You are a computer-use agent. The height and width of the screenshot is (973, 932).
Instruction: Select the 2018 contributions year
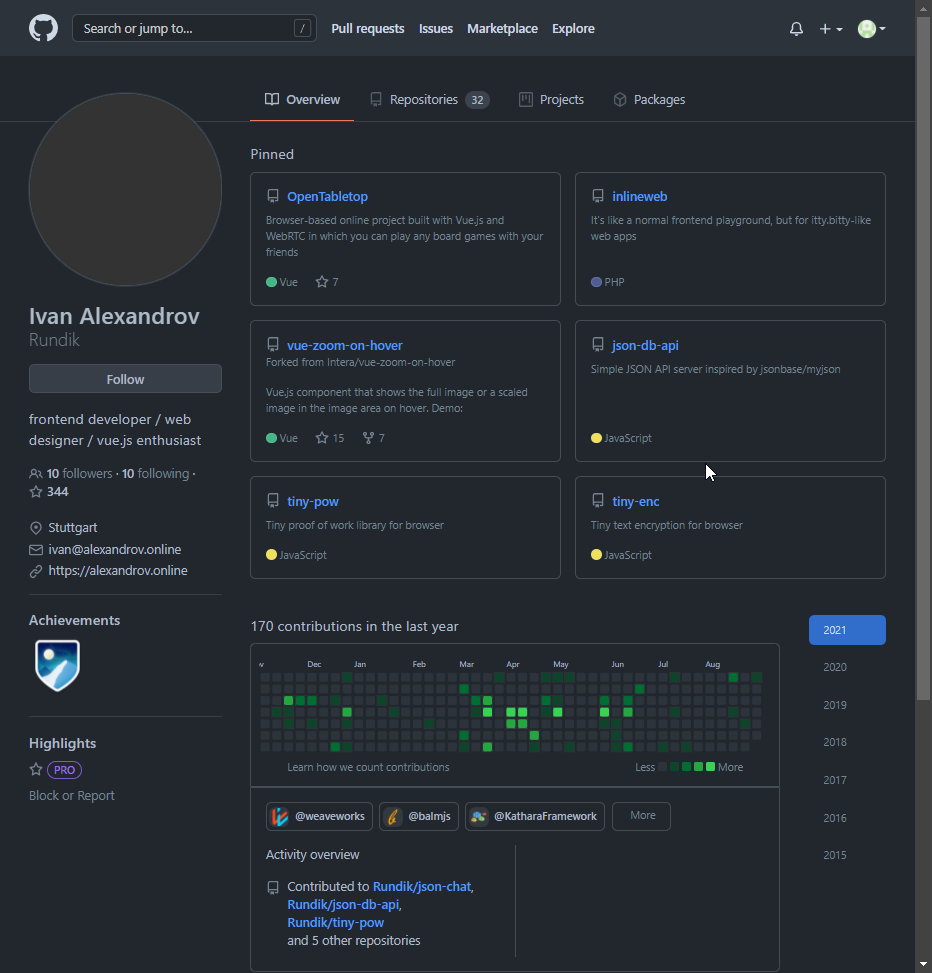[835, 742]
